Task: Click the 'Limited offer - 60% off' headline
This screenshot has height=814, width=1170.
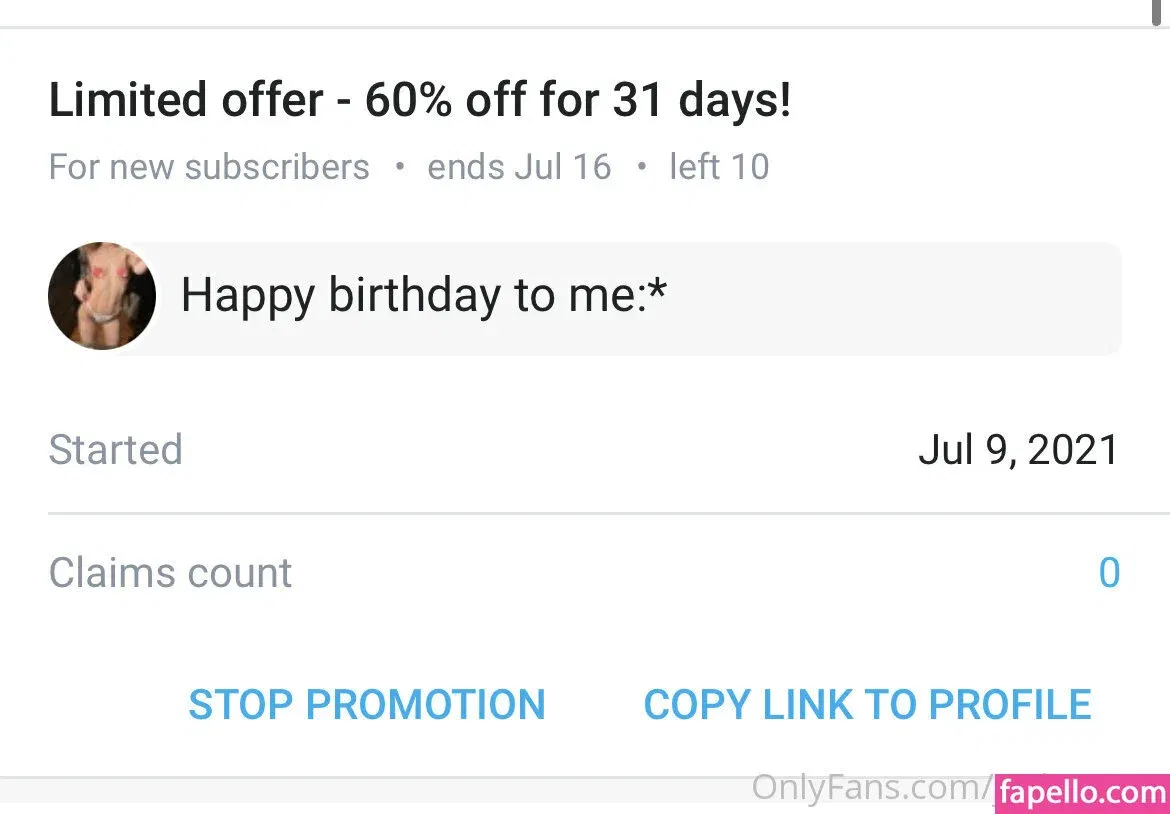Action: pos(420,101)
